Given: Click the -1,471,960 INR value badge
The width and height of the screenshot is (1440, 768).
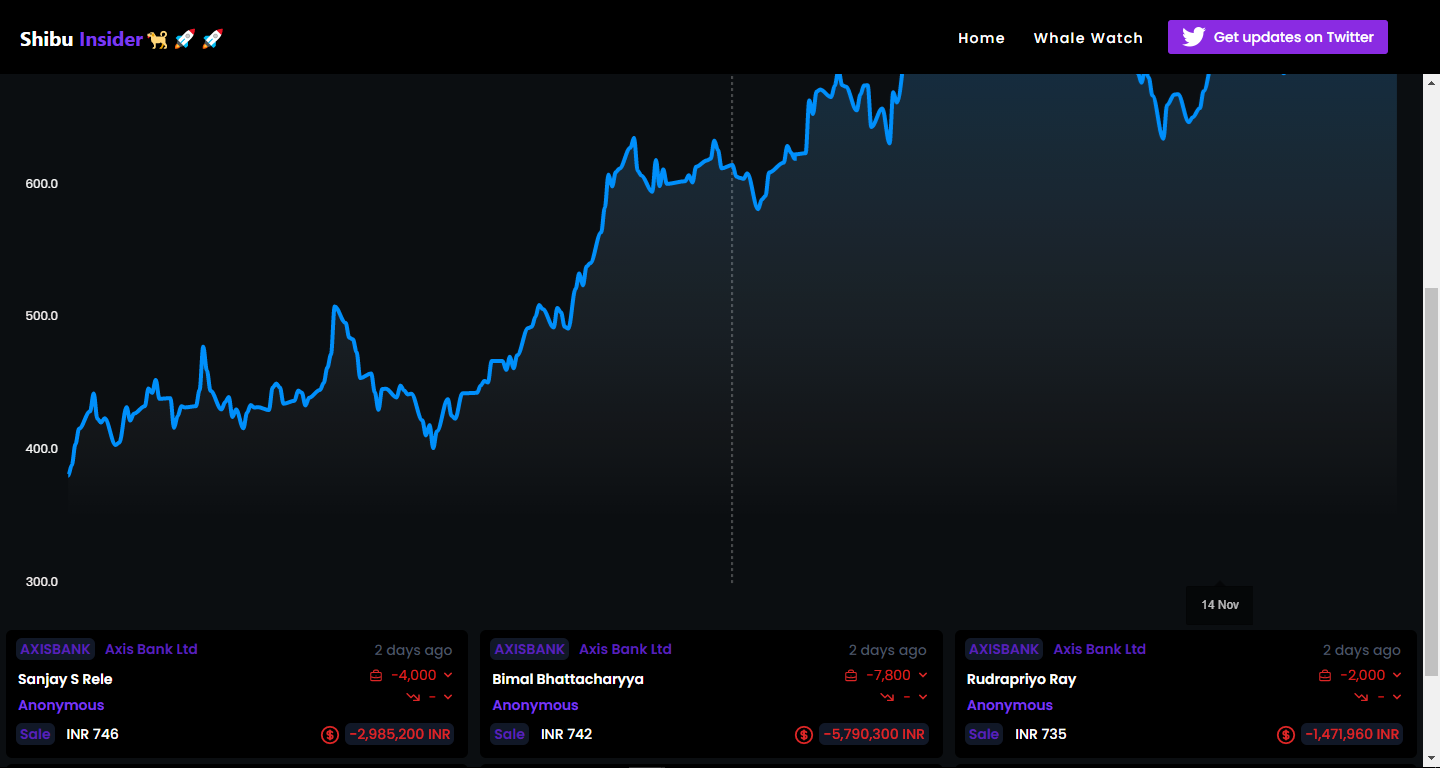Looking at the screenshot, I should click(1352, 734).
